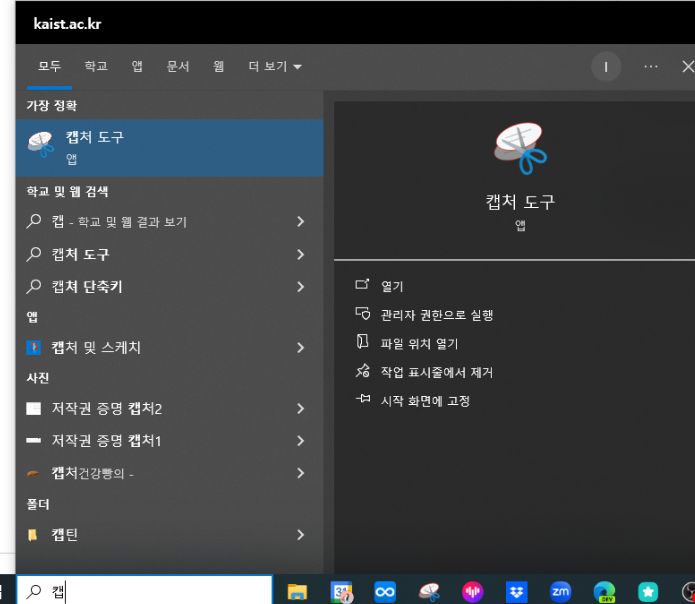Click the large 캡처 도구 scissors icon in the preview
695x604 pixels.
pyautogui.click(x=520, y=148)
